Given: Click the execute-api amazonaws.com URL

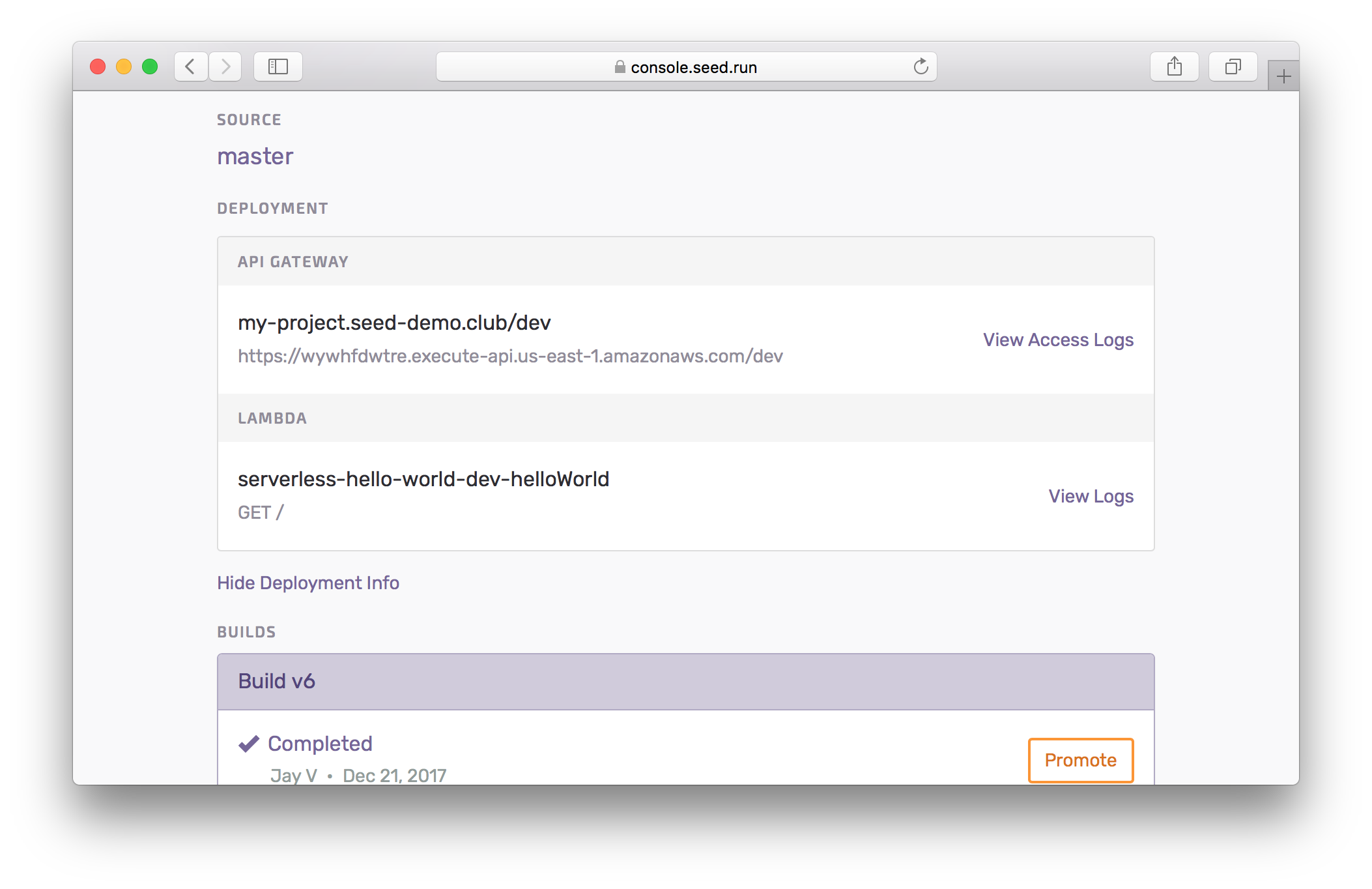Looking at the screenshot, I should 510,356.
